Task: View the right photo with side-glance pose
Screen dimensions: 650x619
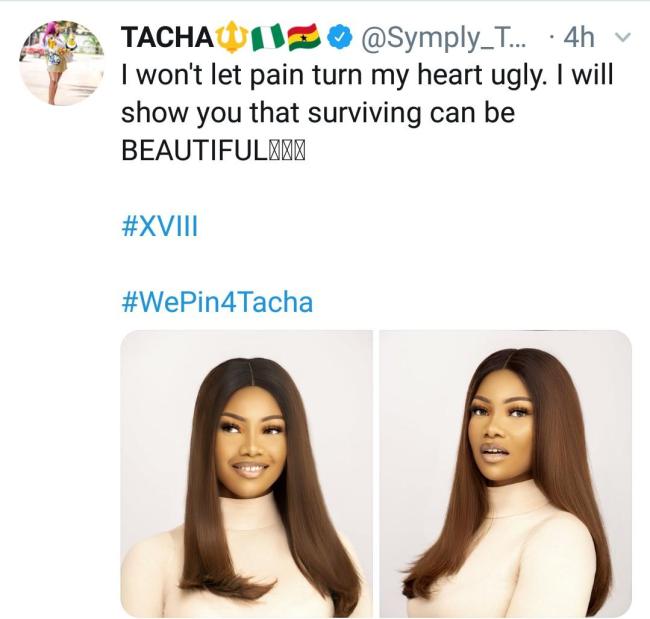Action: [506, 473]
